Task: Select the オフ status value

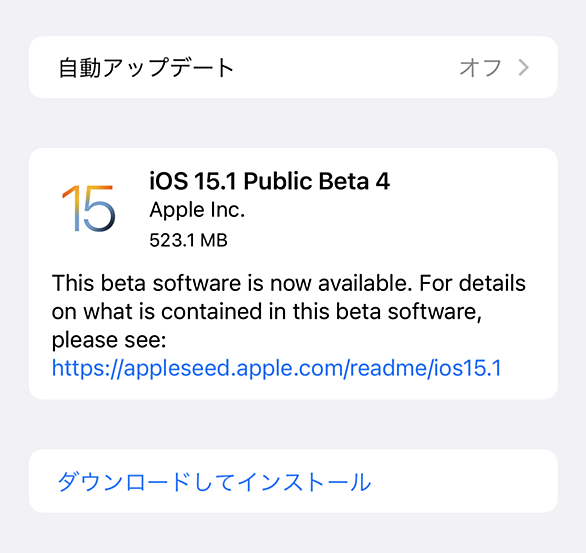Action: point(480,68)
